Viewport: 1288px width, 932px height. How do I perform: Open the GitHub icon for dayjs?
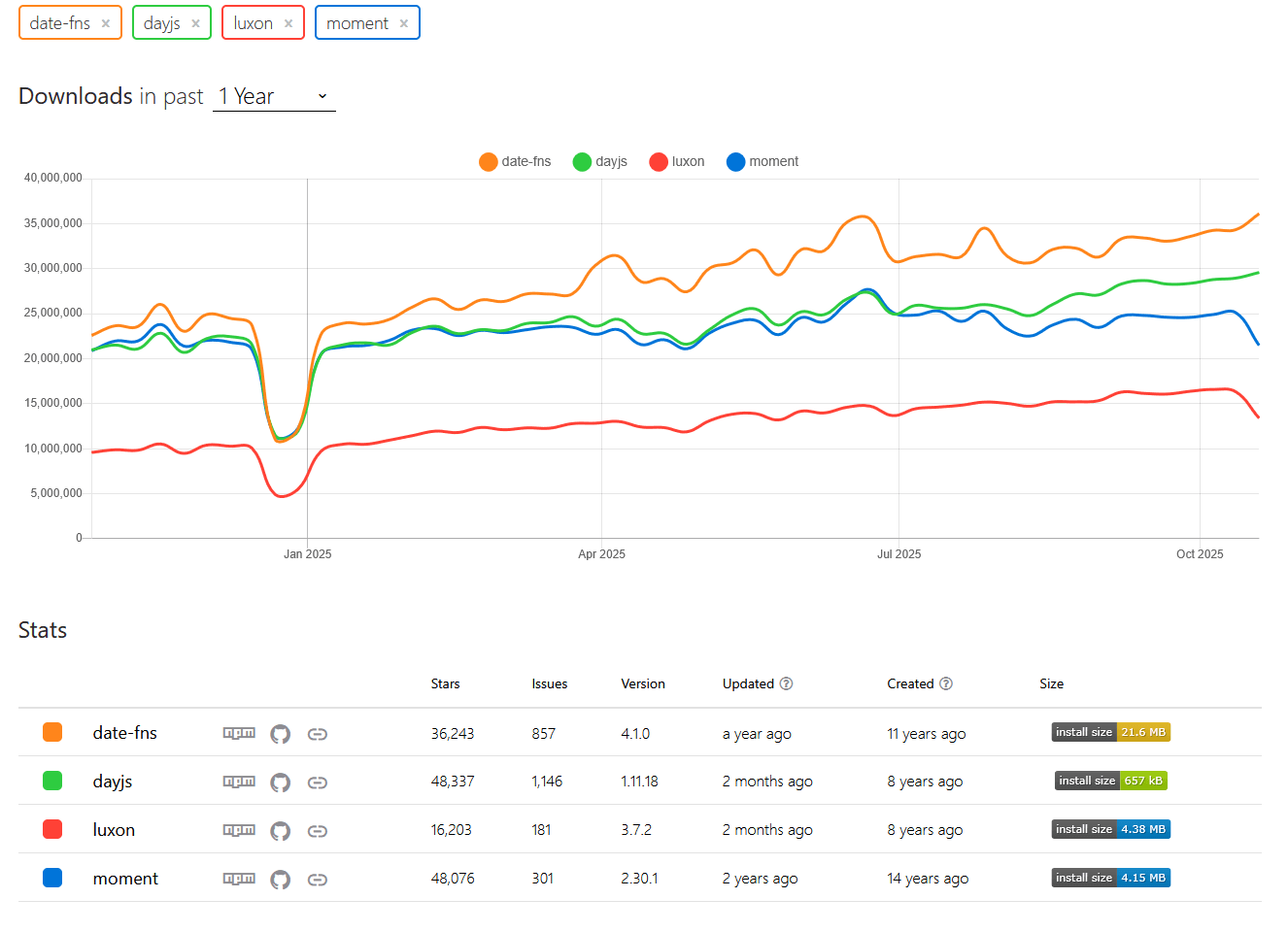pyautogui.click(x=280, y=782)
